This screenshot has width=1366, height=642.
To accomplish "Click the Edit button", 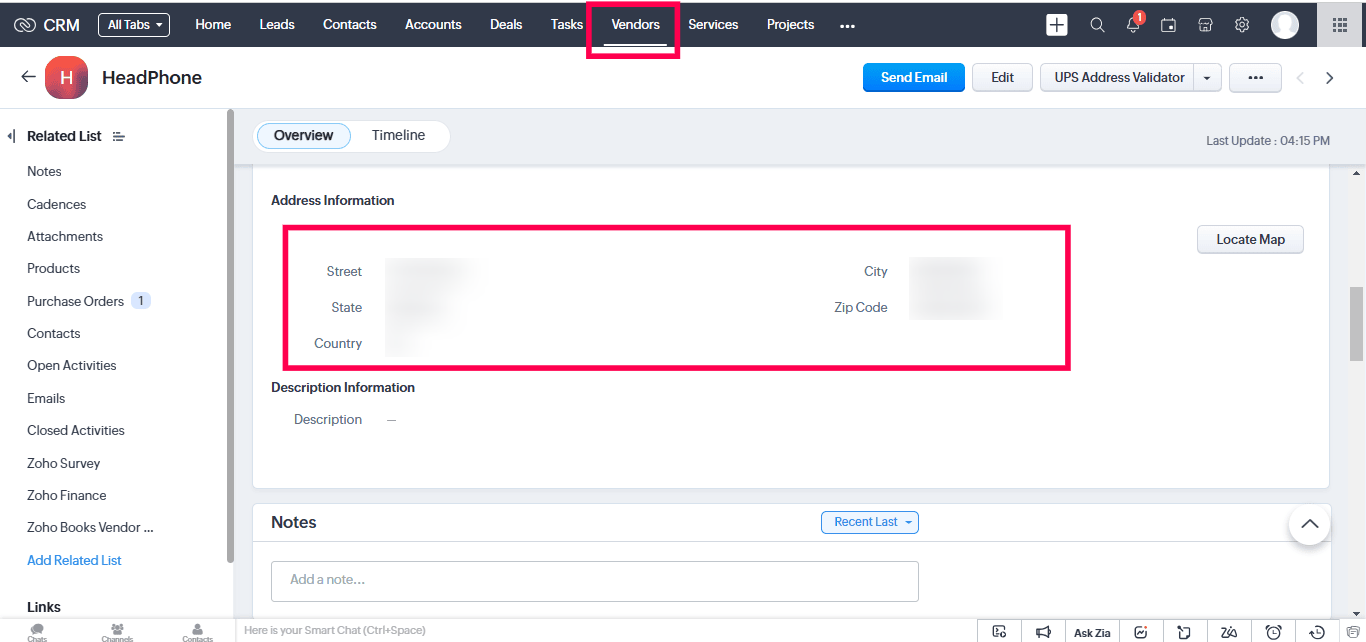I will click(x=1002, y=78).
